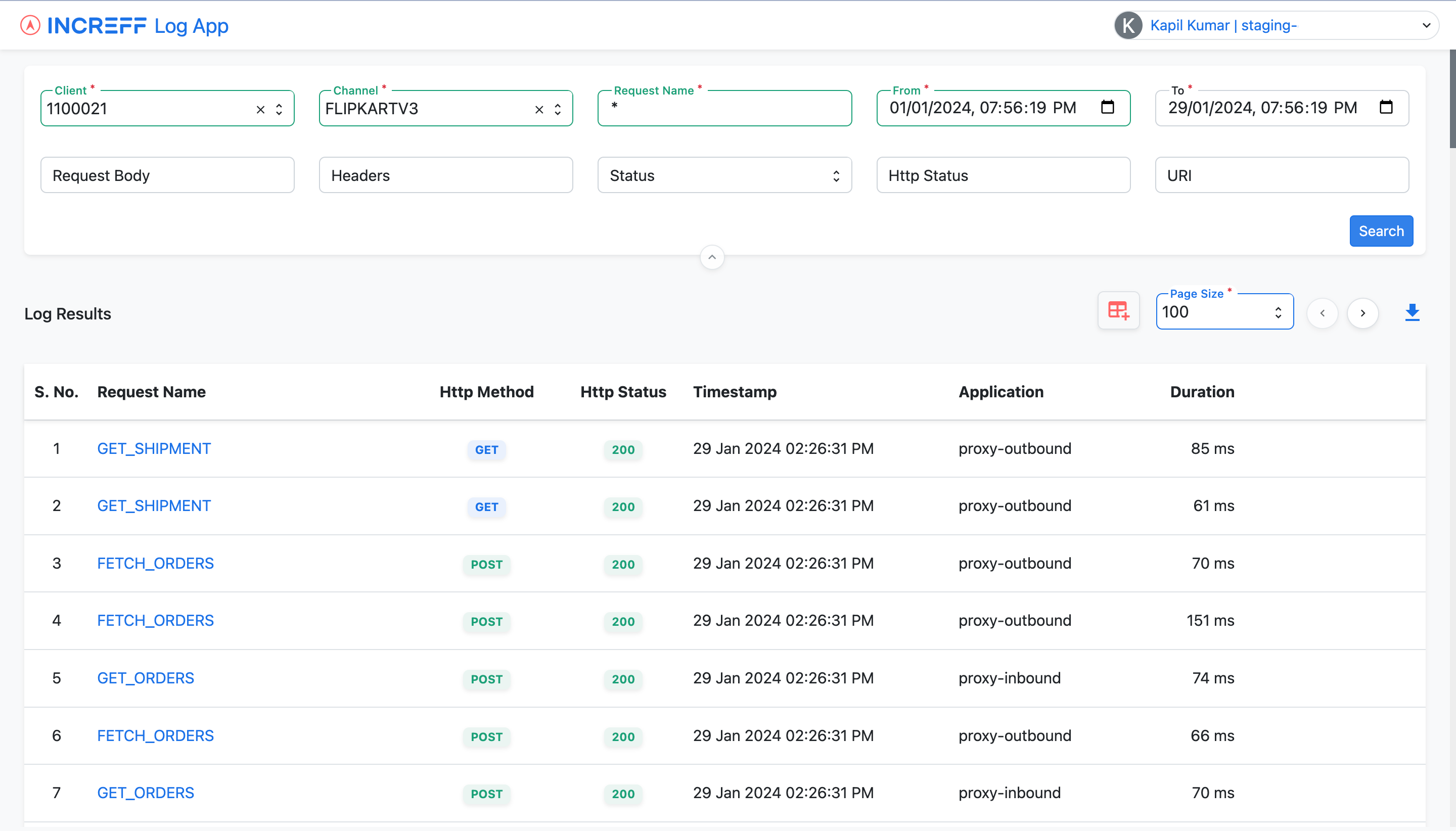Viewport: 1456px width, 831px height.
Task: Click the 200 status badge in row 4
Action: pyautogui.click(x=623, y=622)
